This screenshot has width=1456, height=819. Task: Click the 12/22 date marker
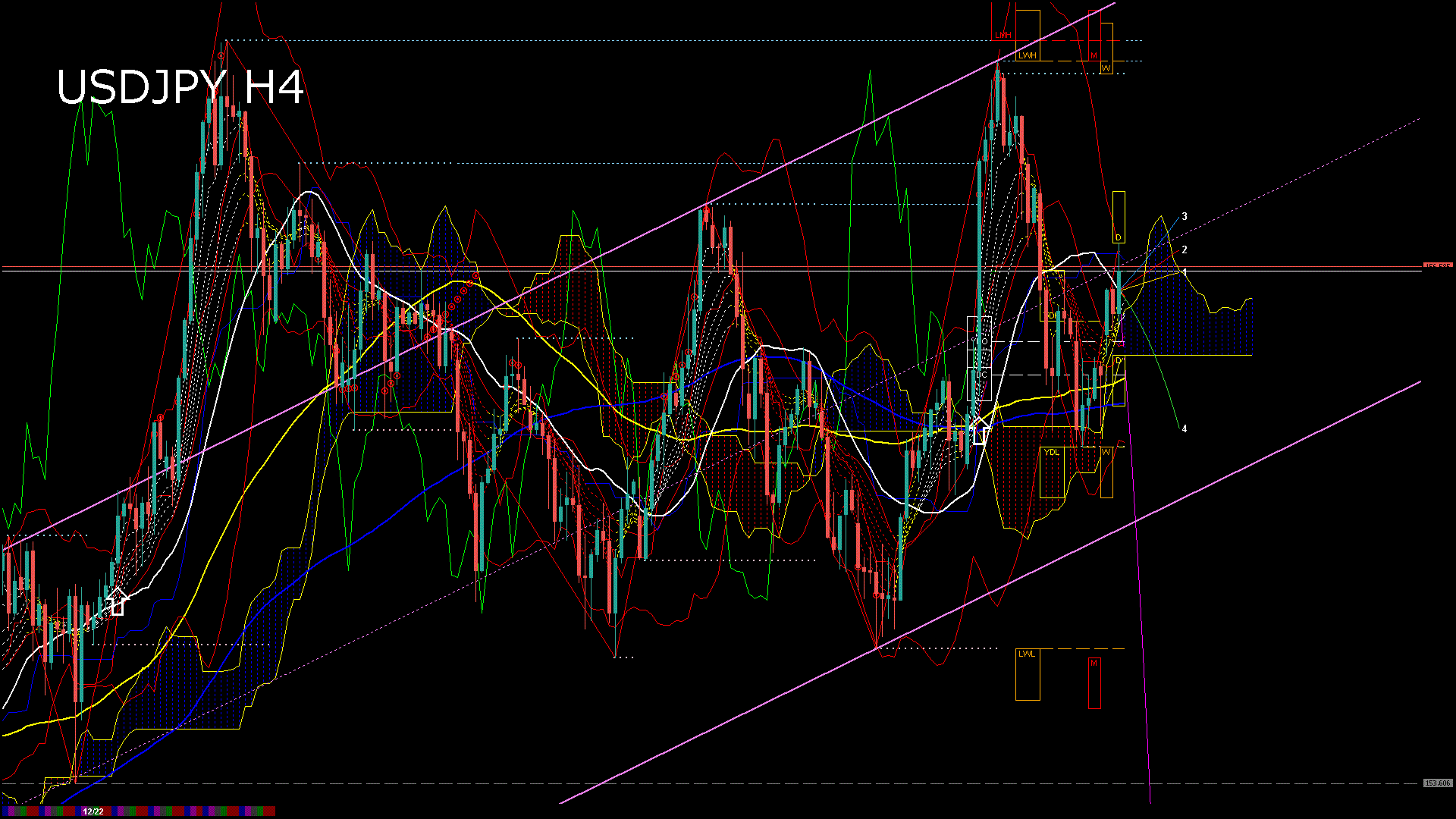pyautogui.click(x=93, y=811)
